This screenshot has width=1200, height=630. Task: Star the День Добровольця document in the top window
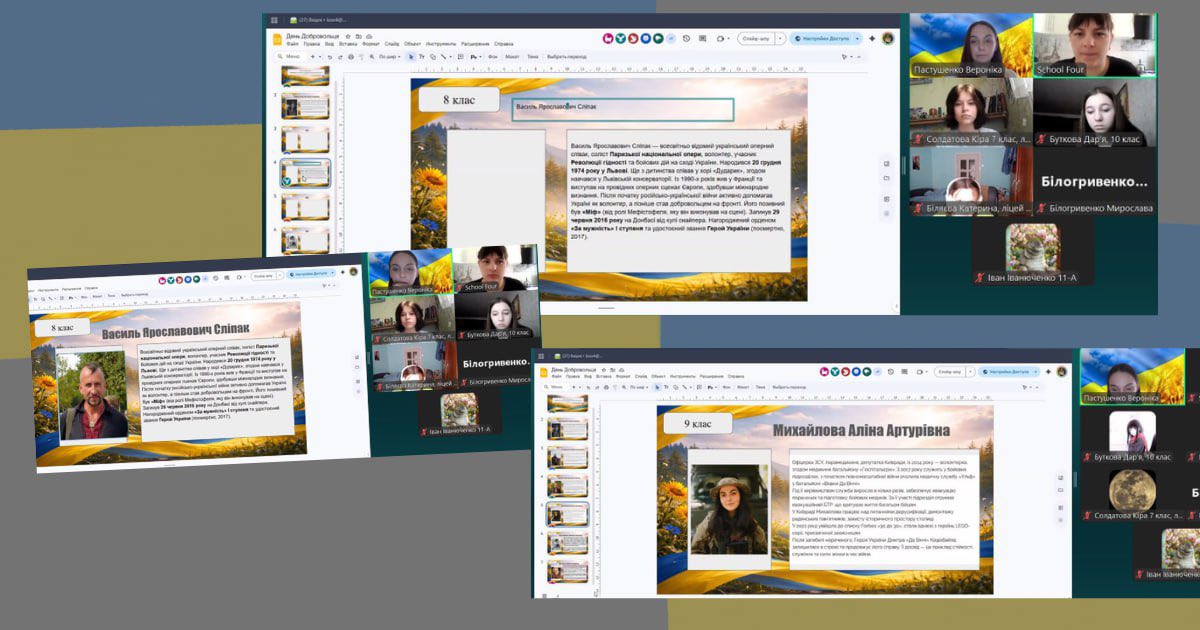[346, 35]
